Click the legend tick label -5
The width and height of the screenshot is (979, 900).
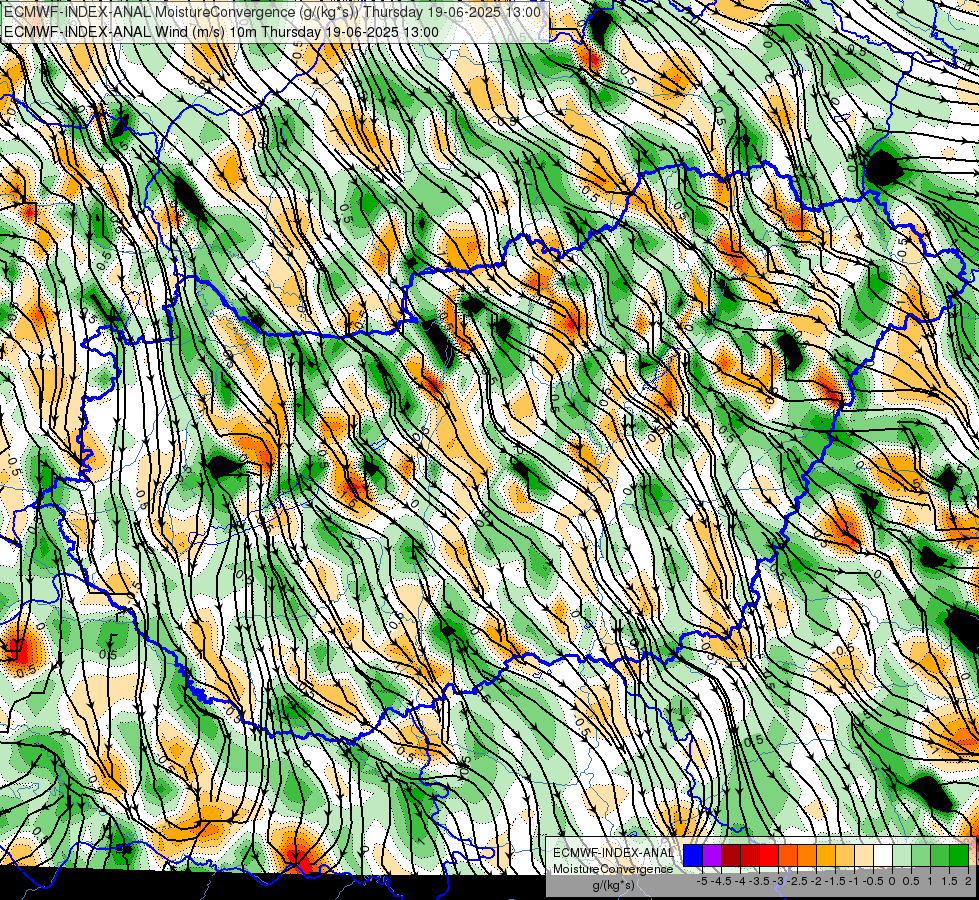(702, 881)
